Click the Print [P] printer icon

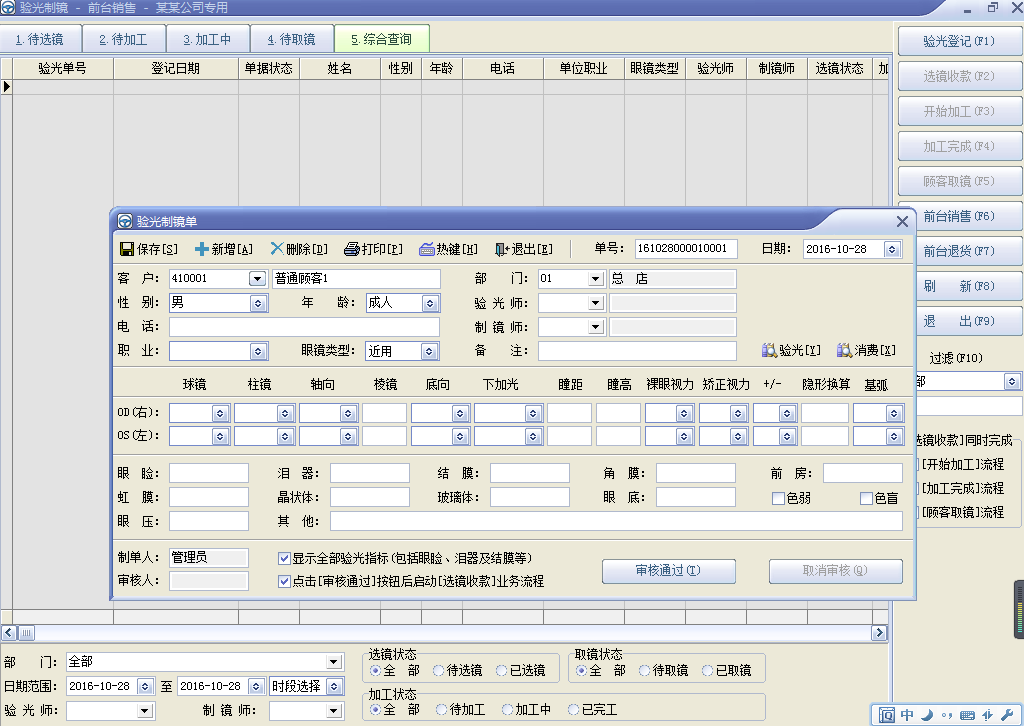tap(352, 249)
